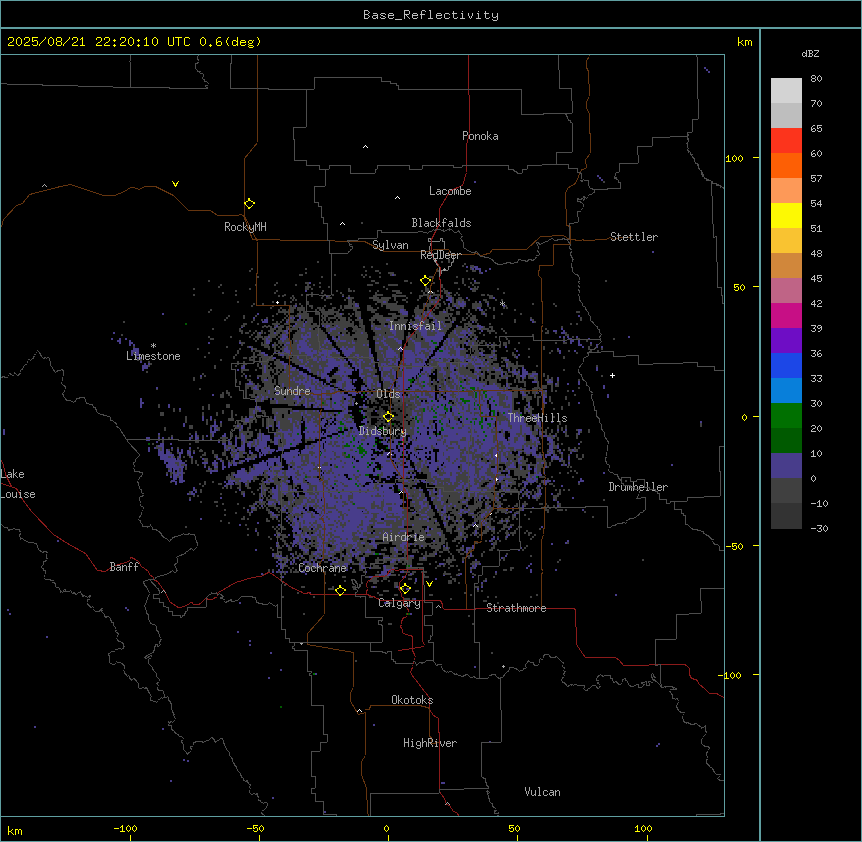Viewport: 862px width, 842px height.
Task: Select the ThreeHills label
Action: (537, 418)
